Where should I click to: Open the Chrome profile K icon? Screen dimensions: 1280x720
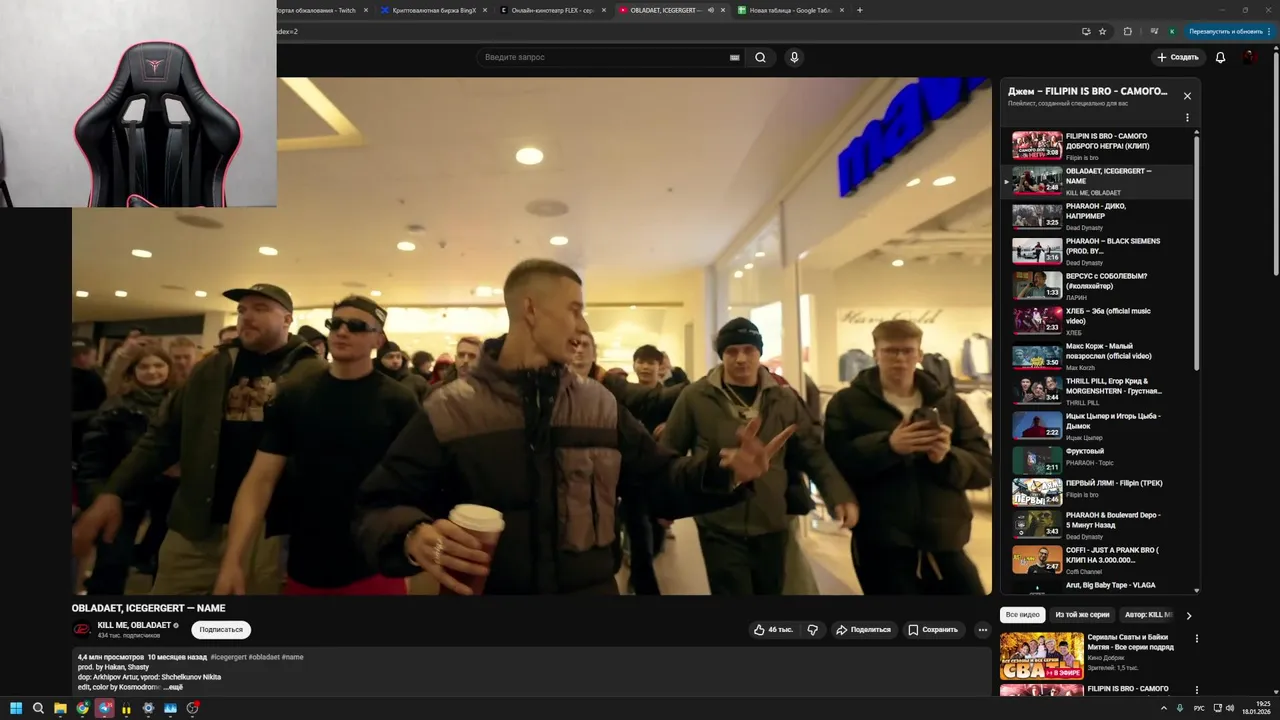pyautogui.click(x=1172, y=31)
